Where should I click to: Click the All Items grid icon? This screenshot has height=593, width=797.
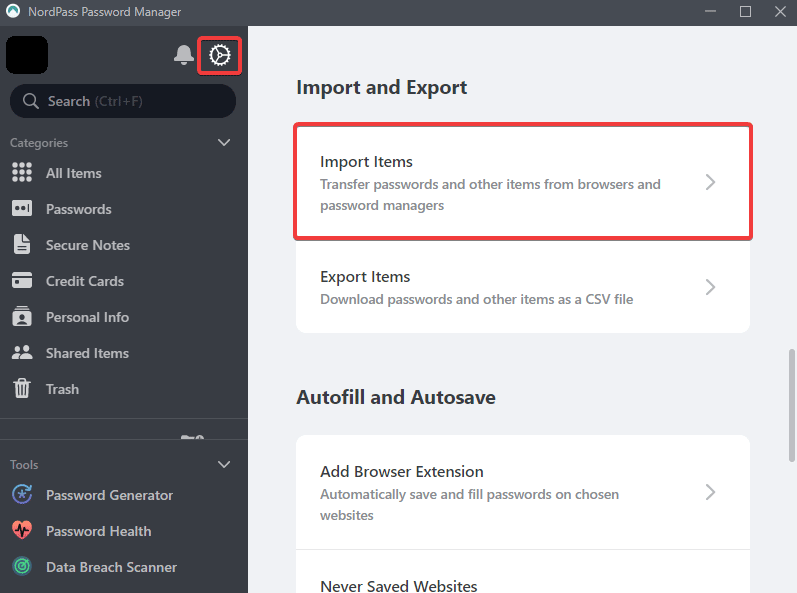tap(22, 172)
